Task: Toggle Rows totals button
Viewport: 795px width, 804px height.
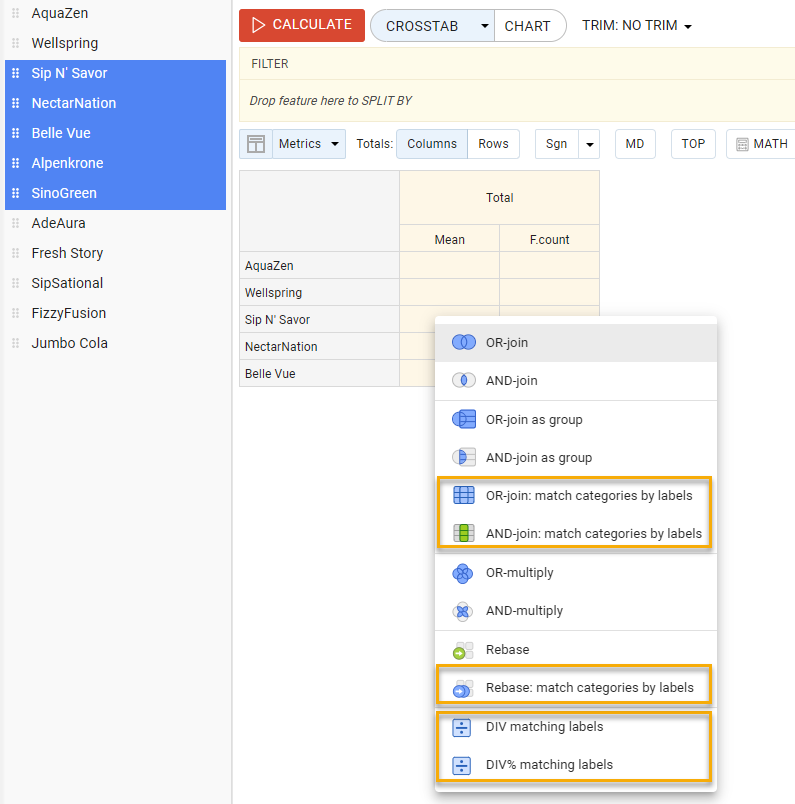Action: (x=493, y=144)
